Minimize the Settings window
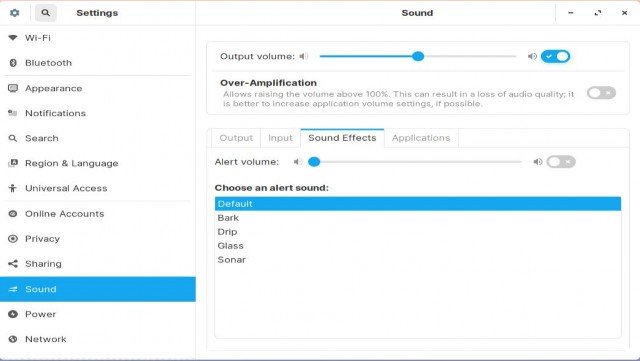640x361 pixels. (x=571, y=13)
